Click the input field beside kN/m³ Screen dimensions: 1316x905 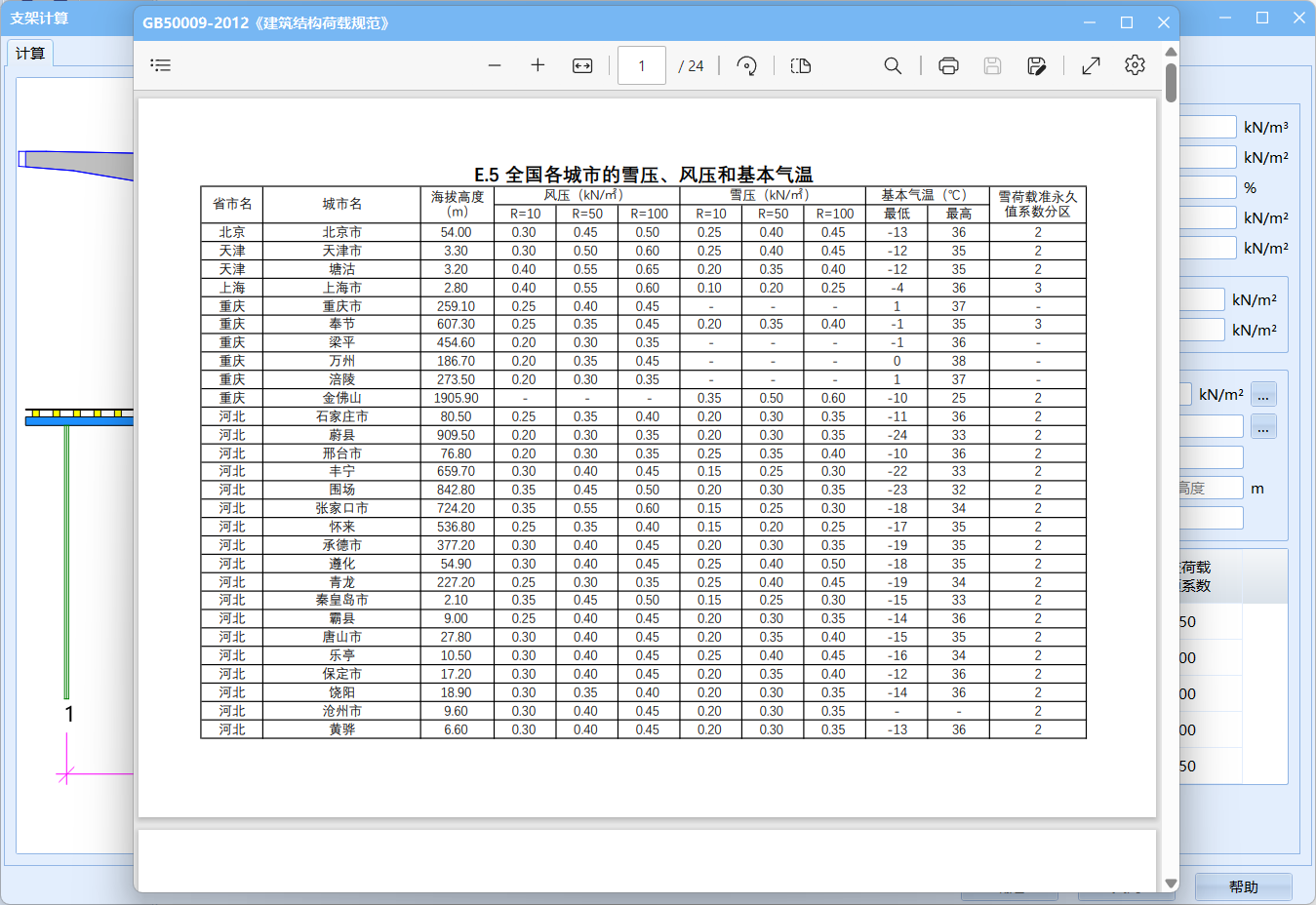1208,127
